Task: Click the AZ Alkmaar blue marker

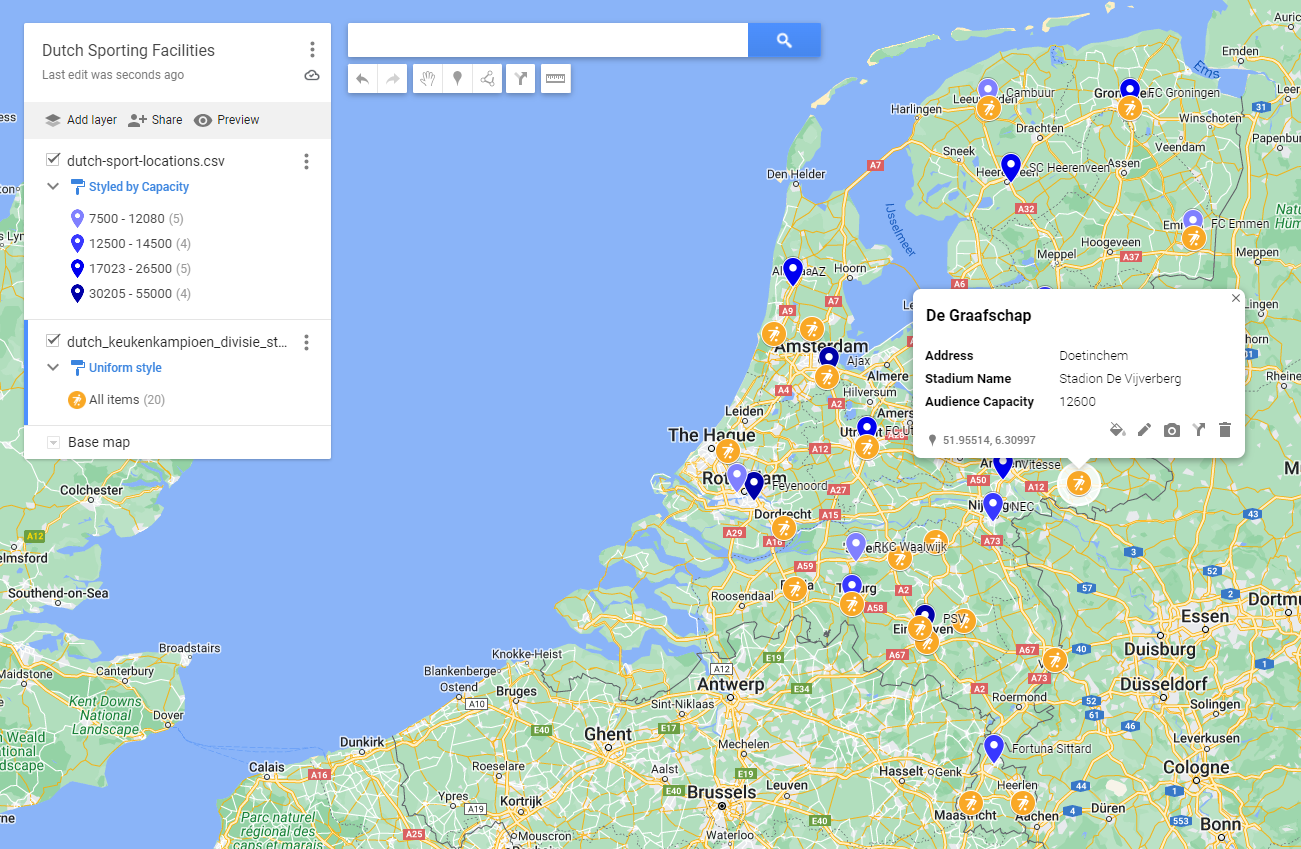Action: coord(793,271)
